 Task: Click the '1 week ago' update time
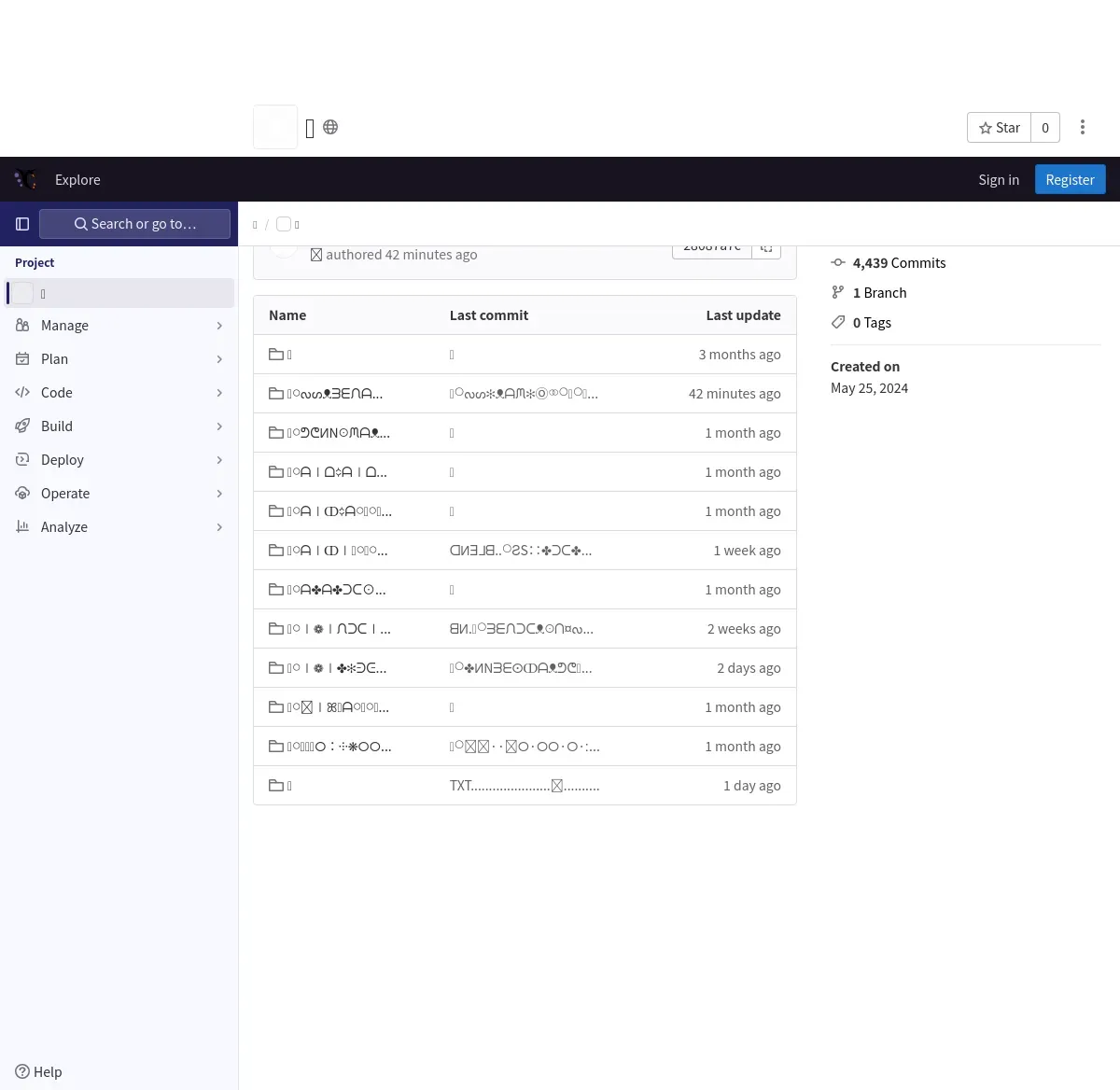[747, 551]
